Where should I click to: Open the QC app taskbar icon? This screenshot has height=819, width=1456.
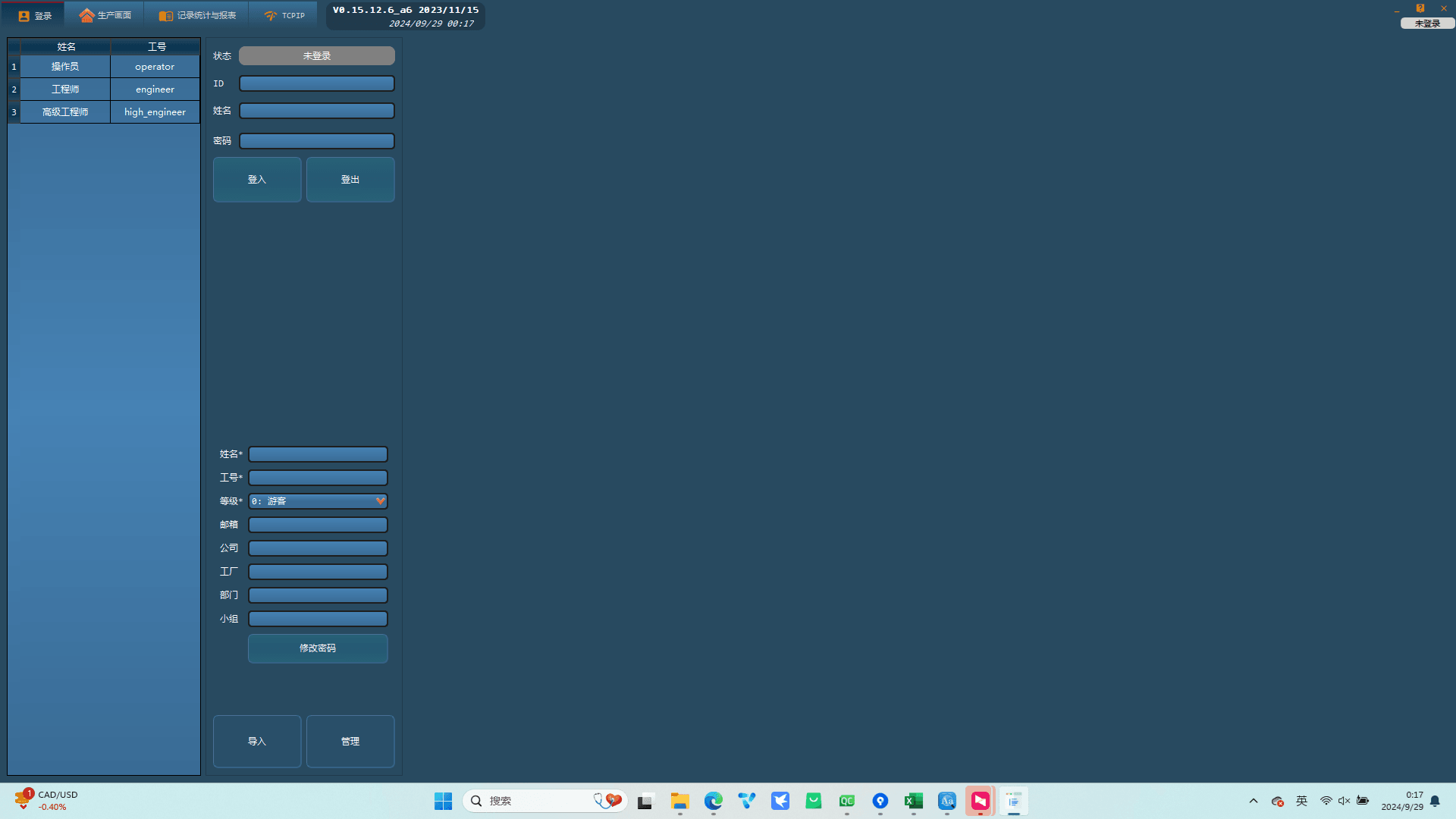coord(846,801)
